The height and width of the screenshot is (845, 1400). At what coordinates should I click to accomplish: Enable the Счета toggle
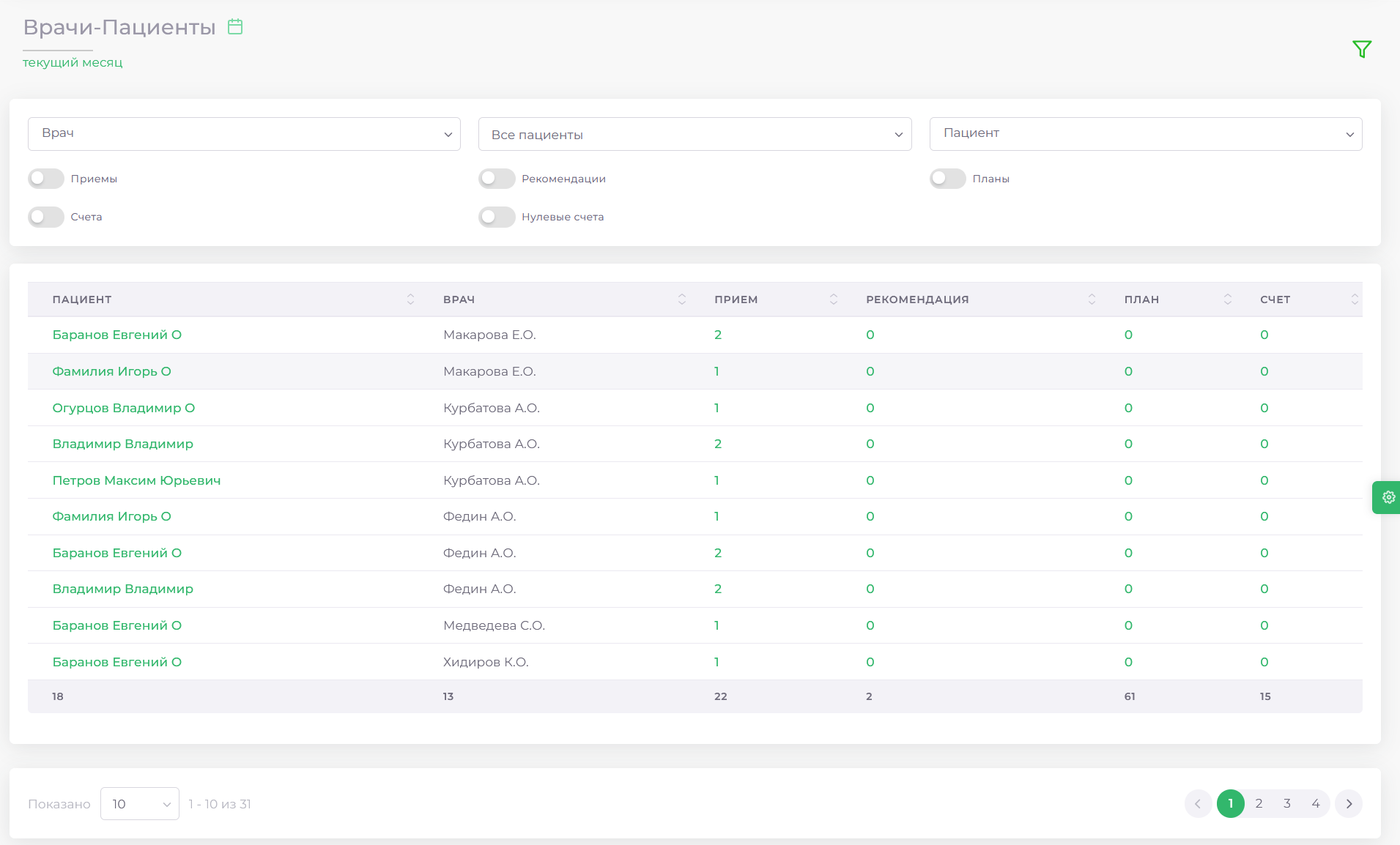point(46,217)
